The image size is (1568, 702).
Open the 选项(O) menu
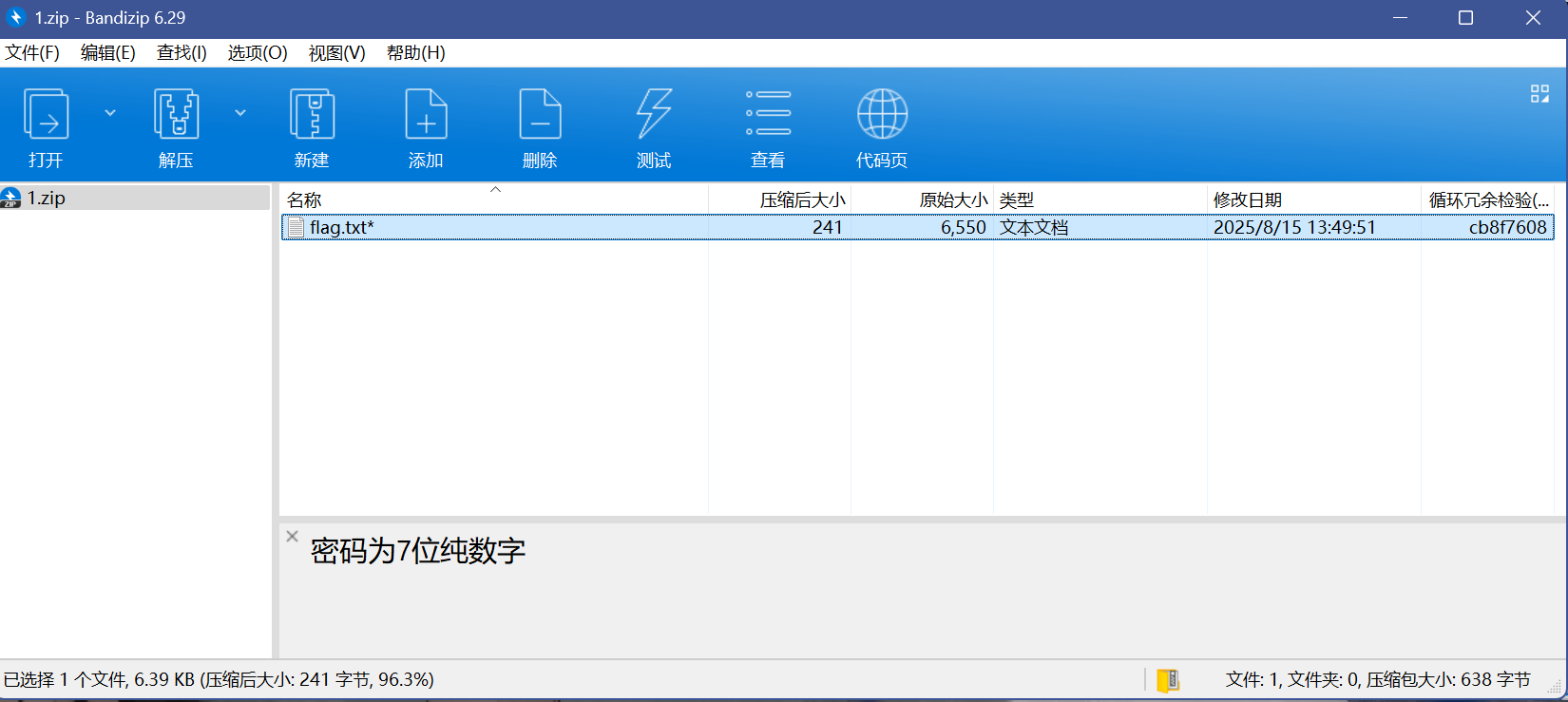258,53
